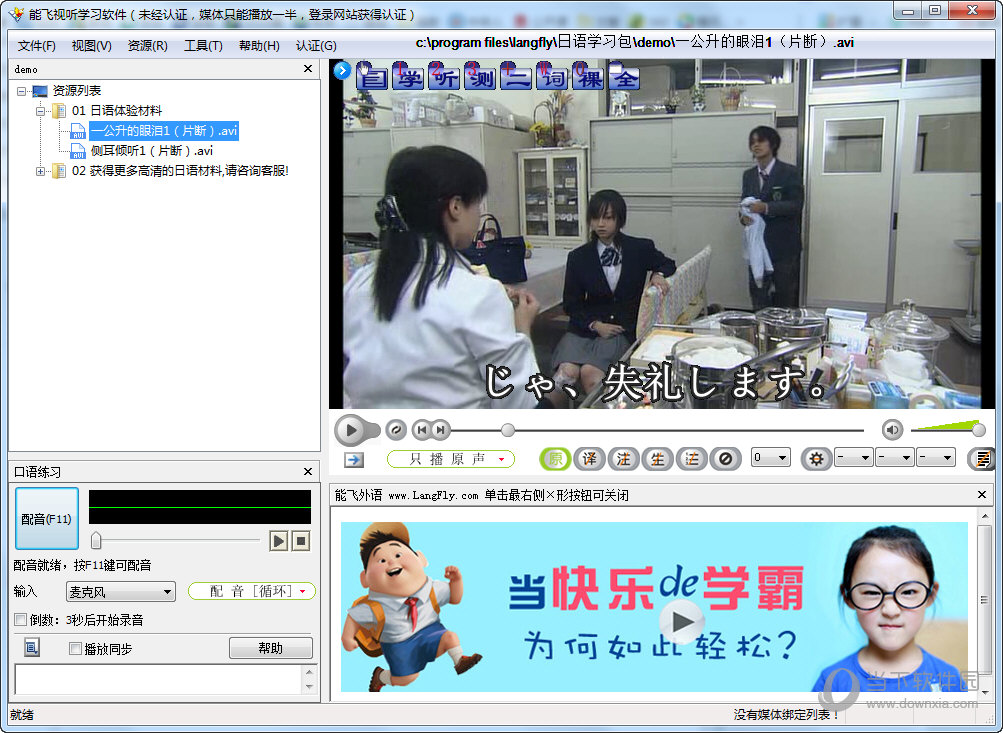Click the text-list icon at far right
The width and height of the screenshot is (1003, 733).
coord(982,459)
